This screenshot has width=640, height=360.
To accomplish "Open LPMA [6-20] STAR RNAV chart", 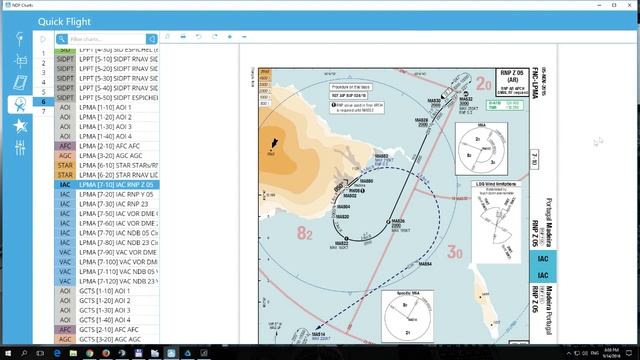I will click(x=107, y=175).
